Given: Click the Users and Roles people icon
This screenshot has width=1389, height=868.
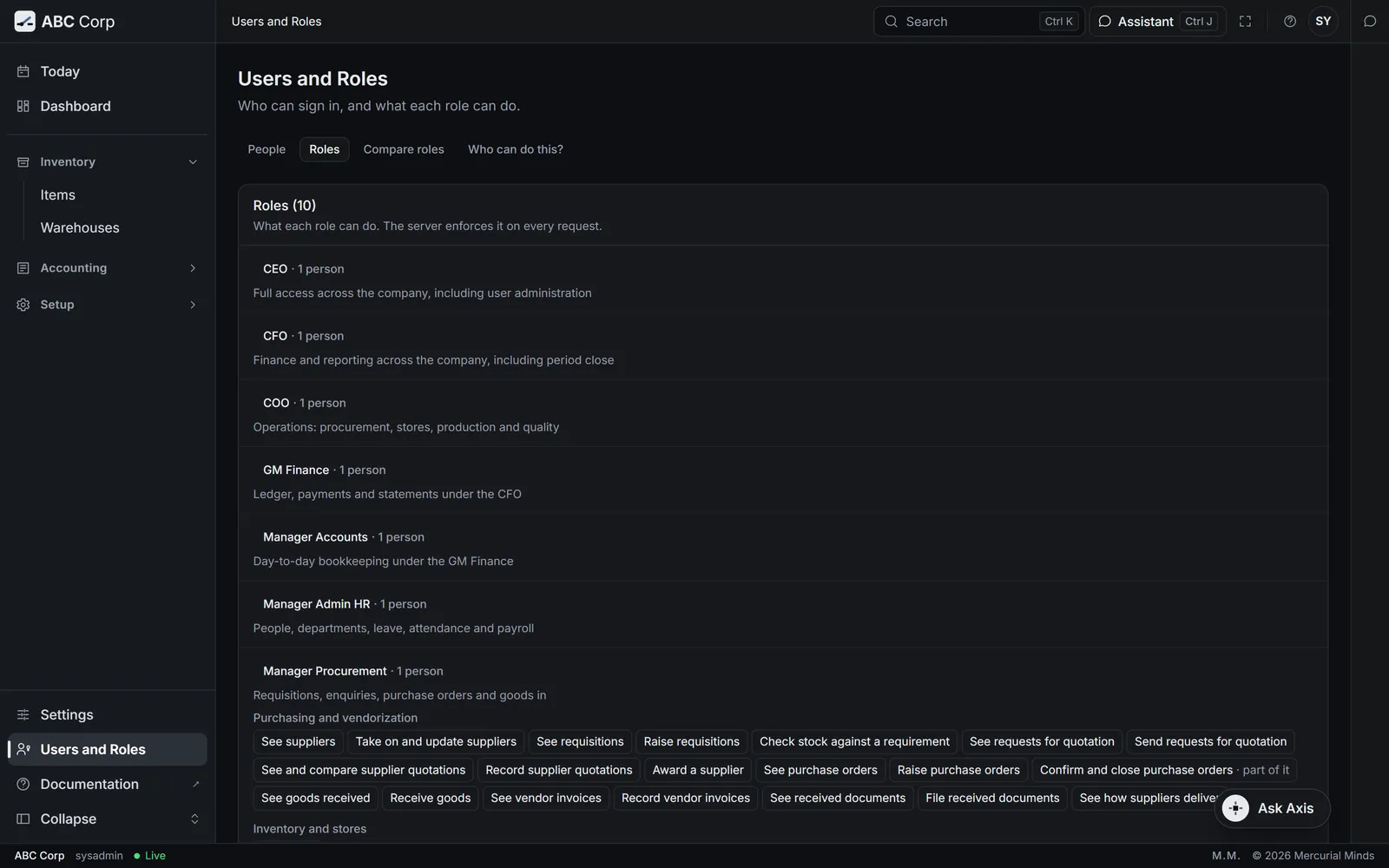Looking at the screenshot, I should coord(23,749).
